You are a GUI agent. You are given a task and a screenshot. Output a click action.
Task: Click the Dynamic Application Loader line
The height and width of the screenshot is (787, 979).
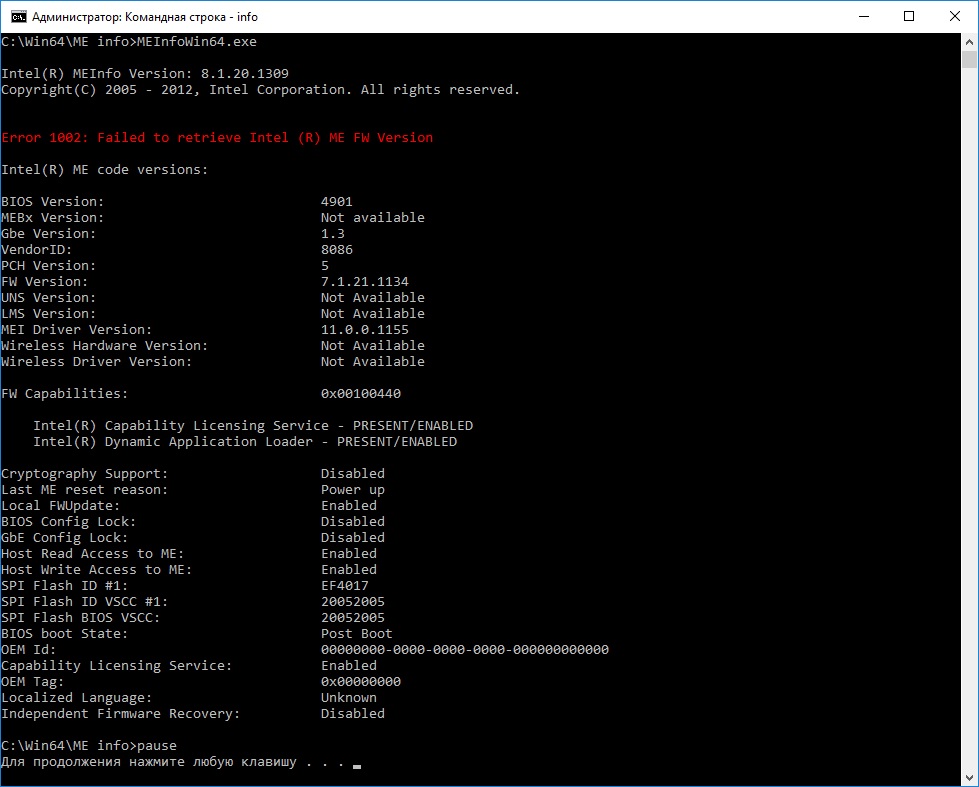pyautogui.click(x=245, y=442)
